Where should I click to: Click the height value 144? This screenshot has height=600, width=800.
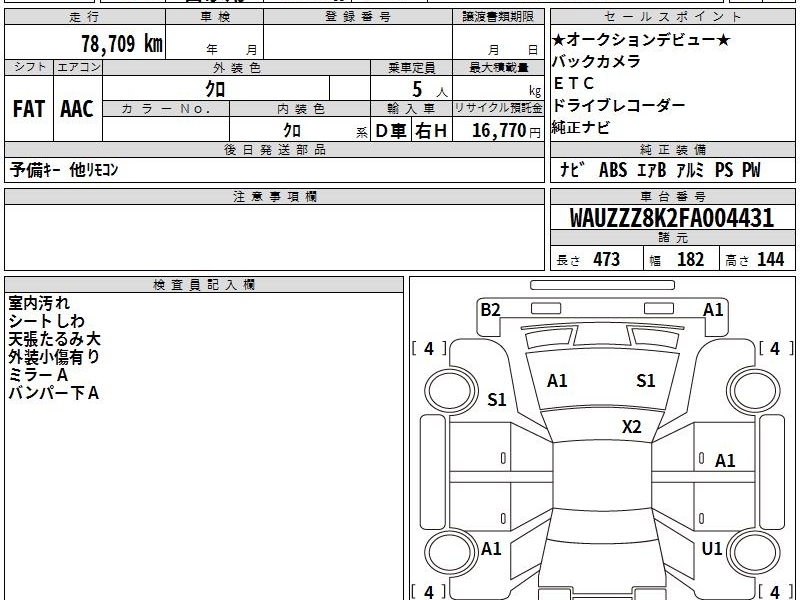pyautogui.click(x=771, y=259)
